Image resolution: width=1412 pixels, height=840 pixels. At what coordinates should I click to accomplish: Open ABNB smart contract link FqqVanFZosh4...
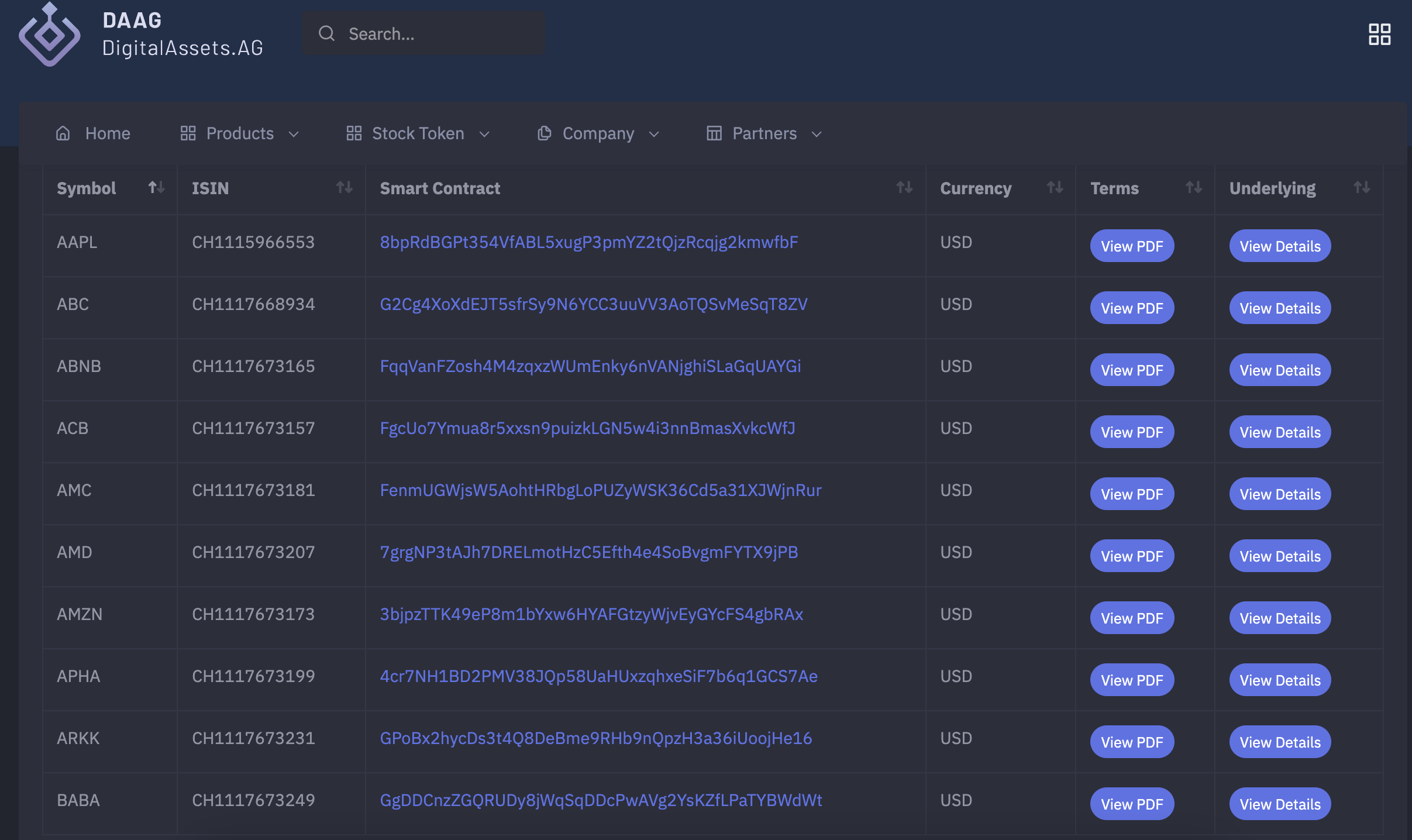tap(590, 366)
